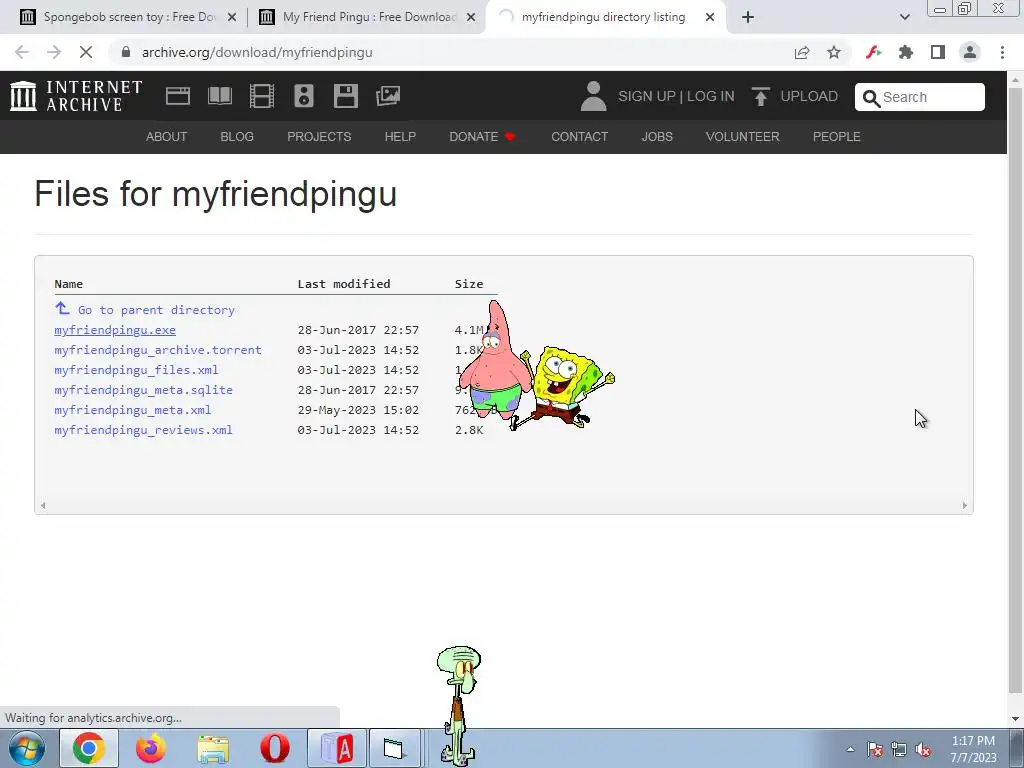Open the Software floppy-disk icon
Screen dimensions: 1024x768
click(x=345, y=96)
